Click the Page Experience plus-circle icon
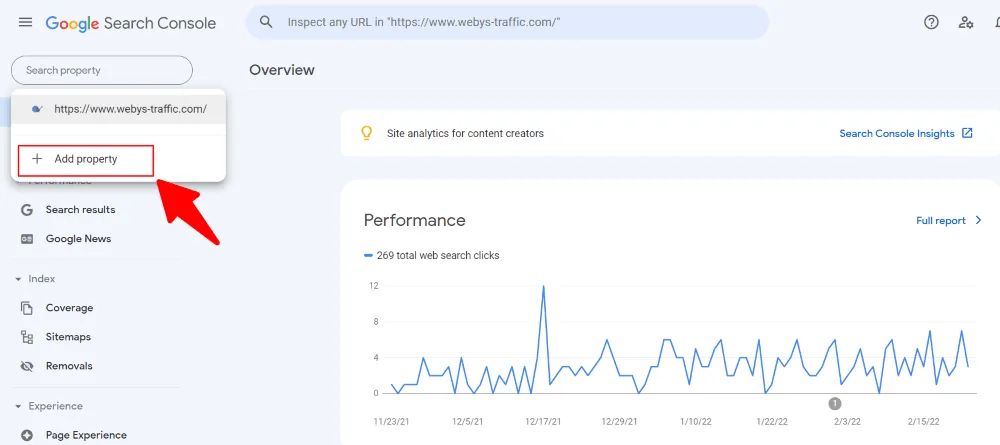 point(27,435)
